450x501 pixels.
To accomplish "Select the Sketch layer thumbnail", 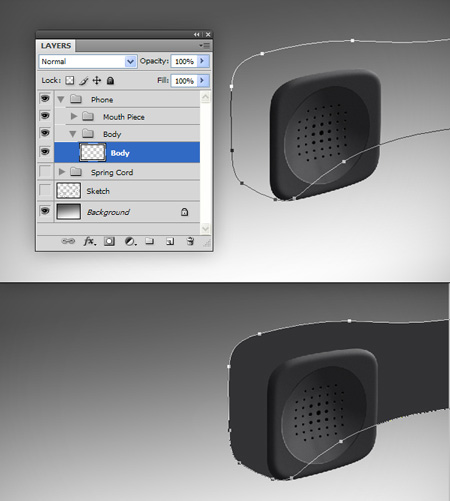I will pyautogui.click(x=69, y=191).
